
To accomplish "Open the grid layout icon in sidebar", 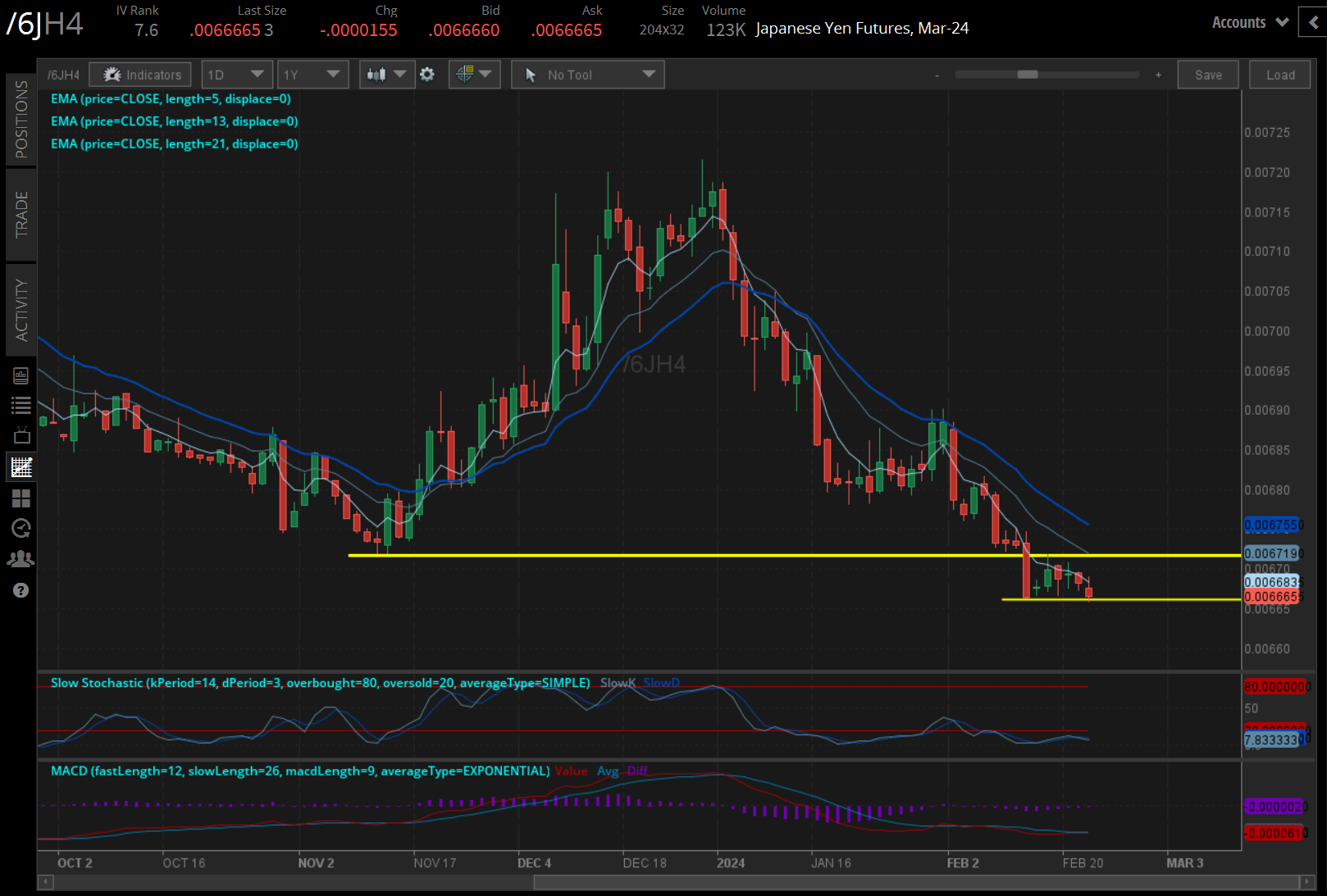I will (21, 498).
